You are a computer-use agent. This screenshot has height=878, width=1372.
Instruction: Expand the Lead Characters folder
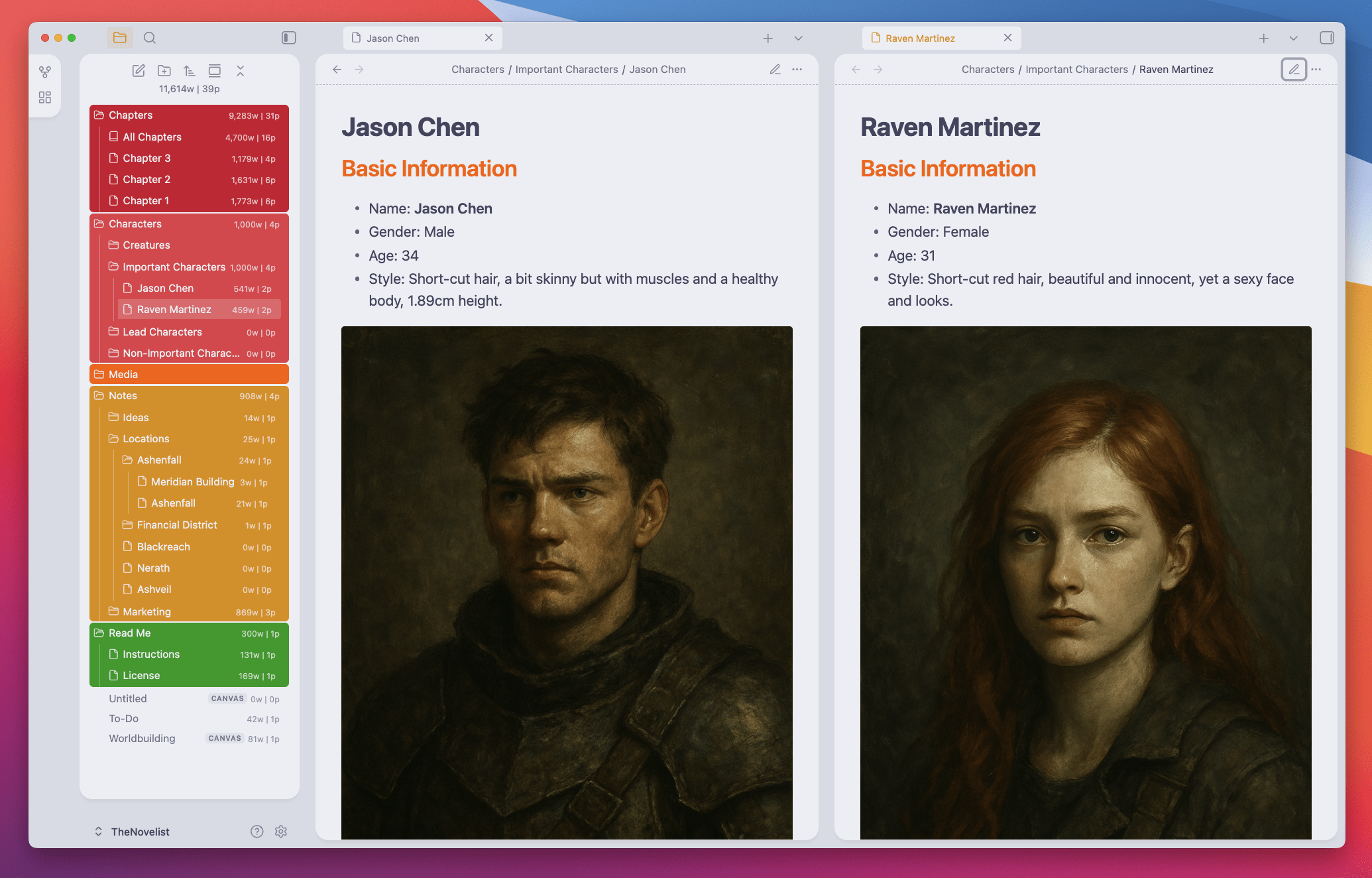pos(162,332)
